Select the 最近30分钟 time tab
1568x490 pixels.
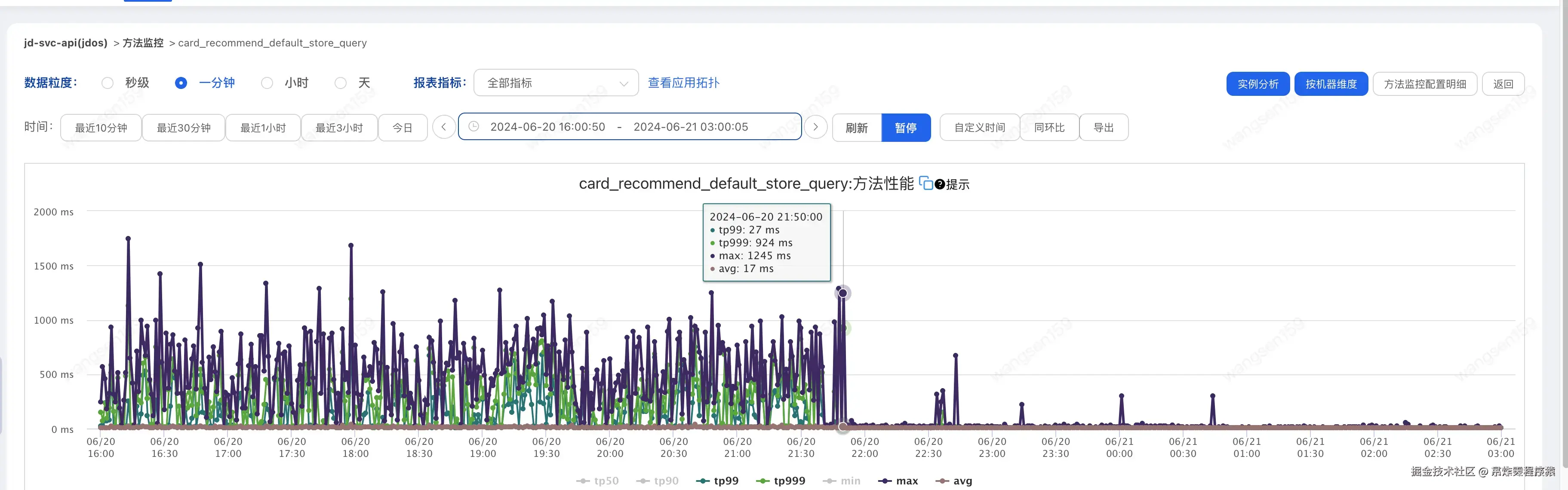tap(183, 128)
